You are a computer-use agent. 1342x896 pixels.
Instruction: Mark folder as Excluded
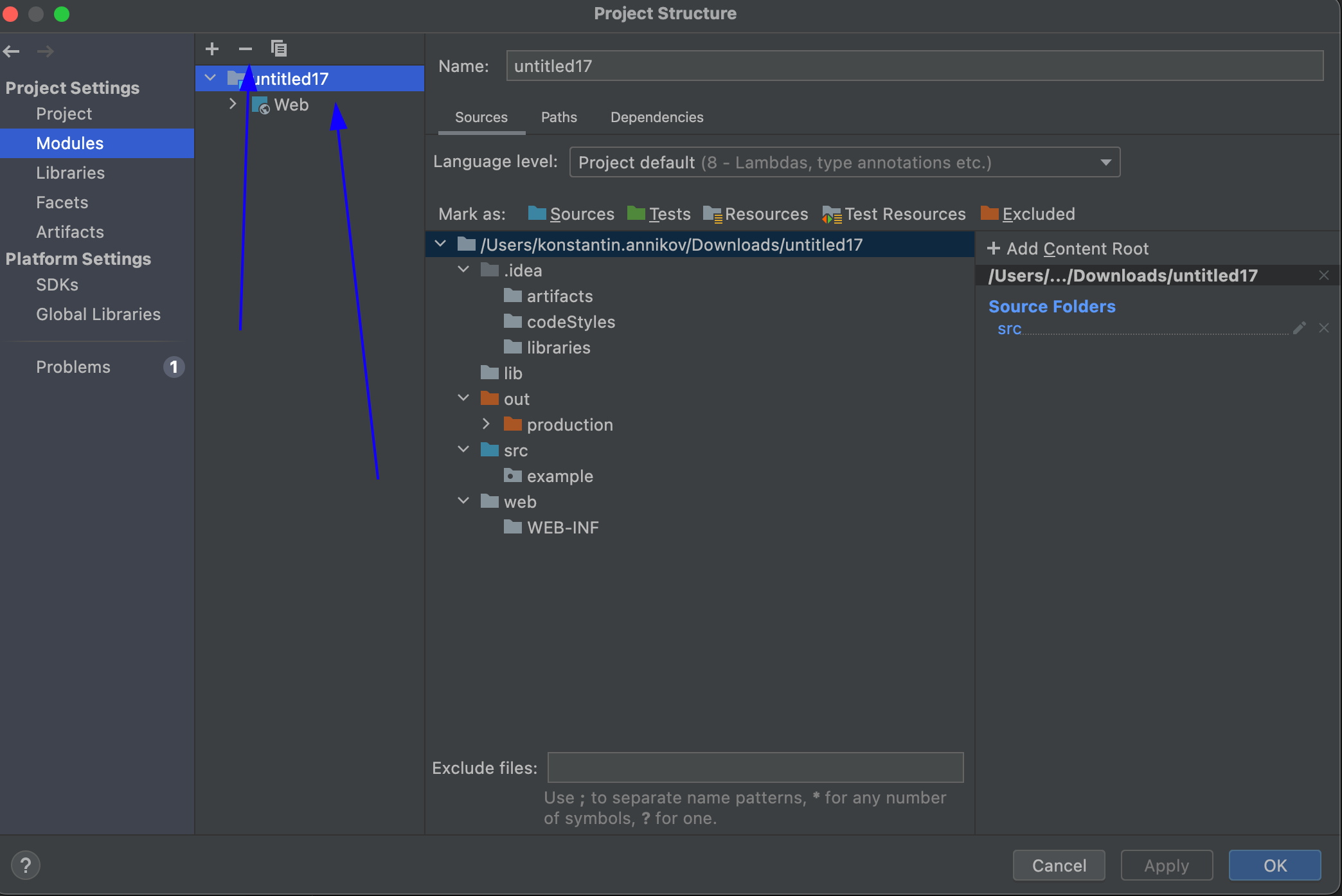point(1028,214)
